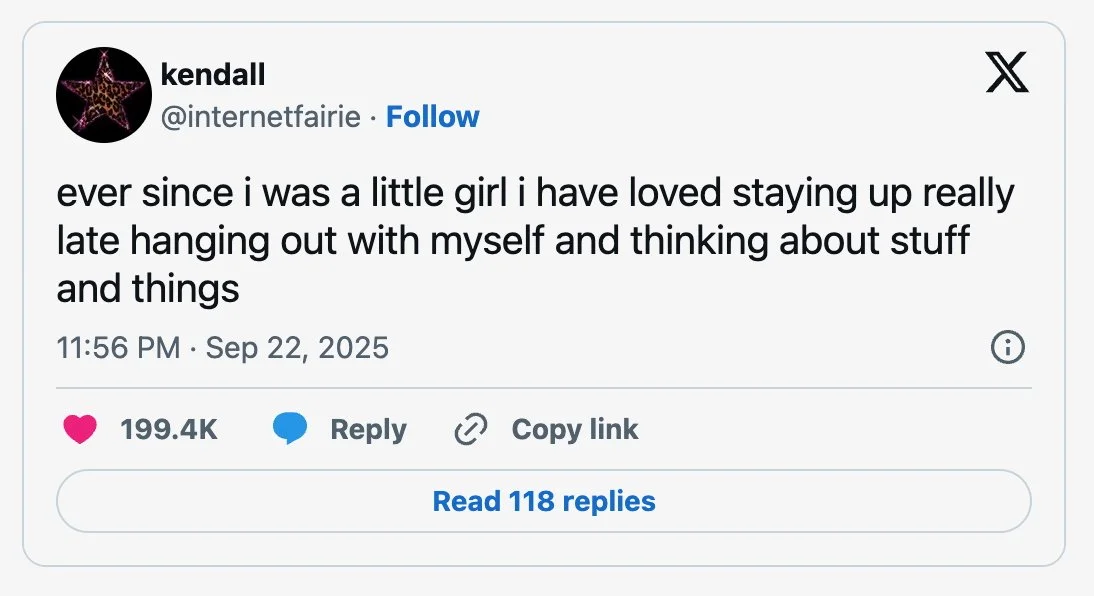Screen dimensions: 1094x596
Task: Open the kendall display name
Action: click(212, 73)
